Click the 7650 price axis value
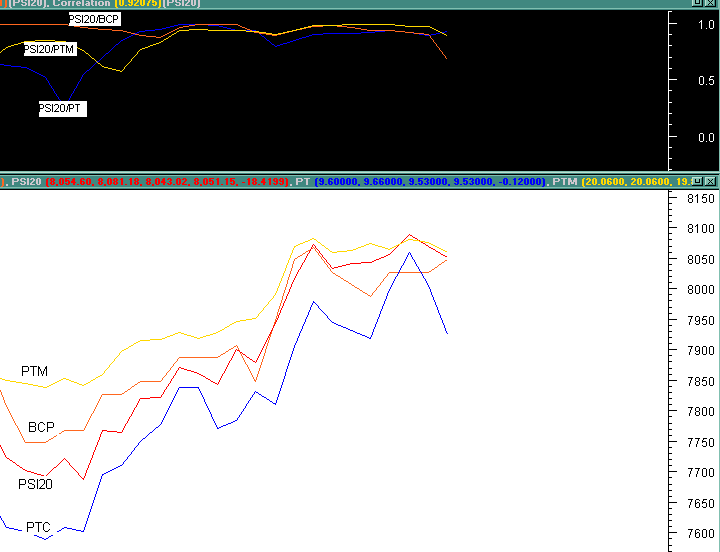Image resolution: width=720 pixels, height=552 pixels. click(x=701, y=503)
